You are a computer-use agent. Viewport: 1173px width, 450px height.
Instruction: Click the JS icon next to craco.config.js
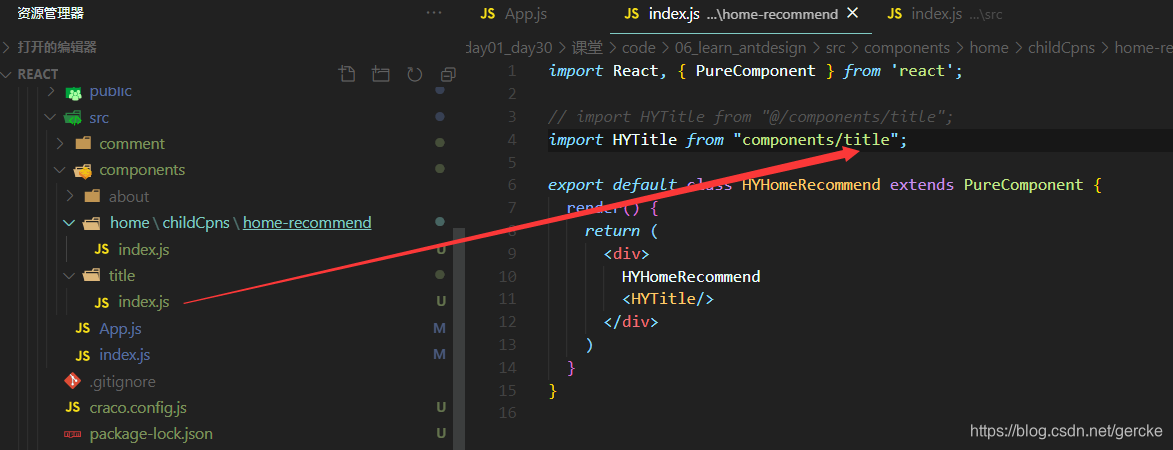pos(73,407)
